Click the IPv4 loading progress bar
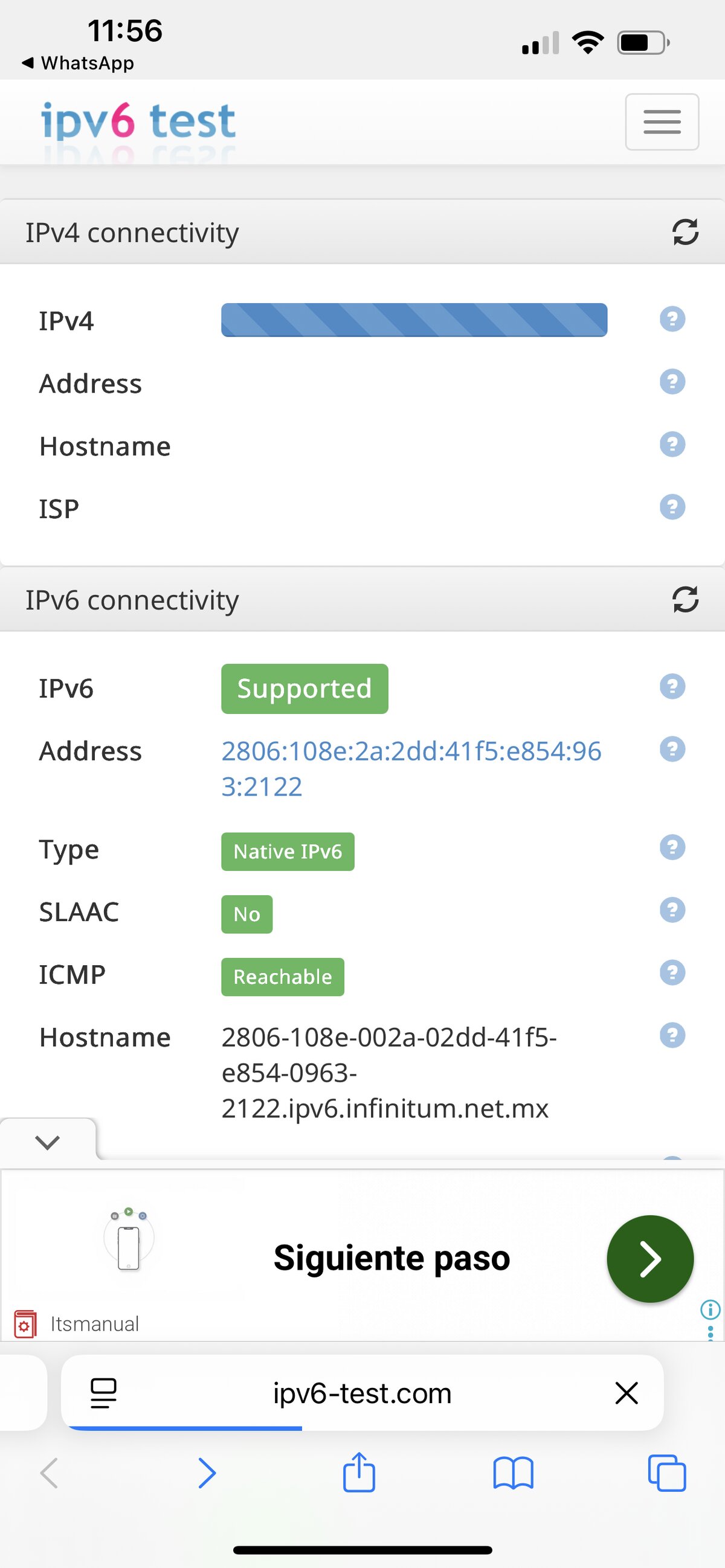Viewport: 725px width, 1568px height. (x=414, y=320)
